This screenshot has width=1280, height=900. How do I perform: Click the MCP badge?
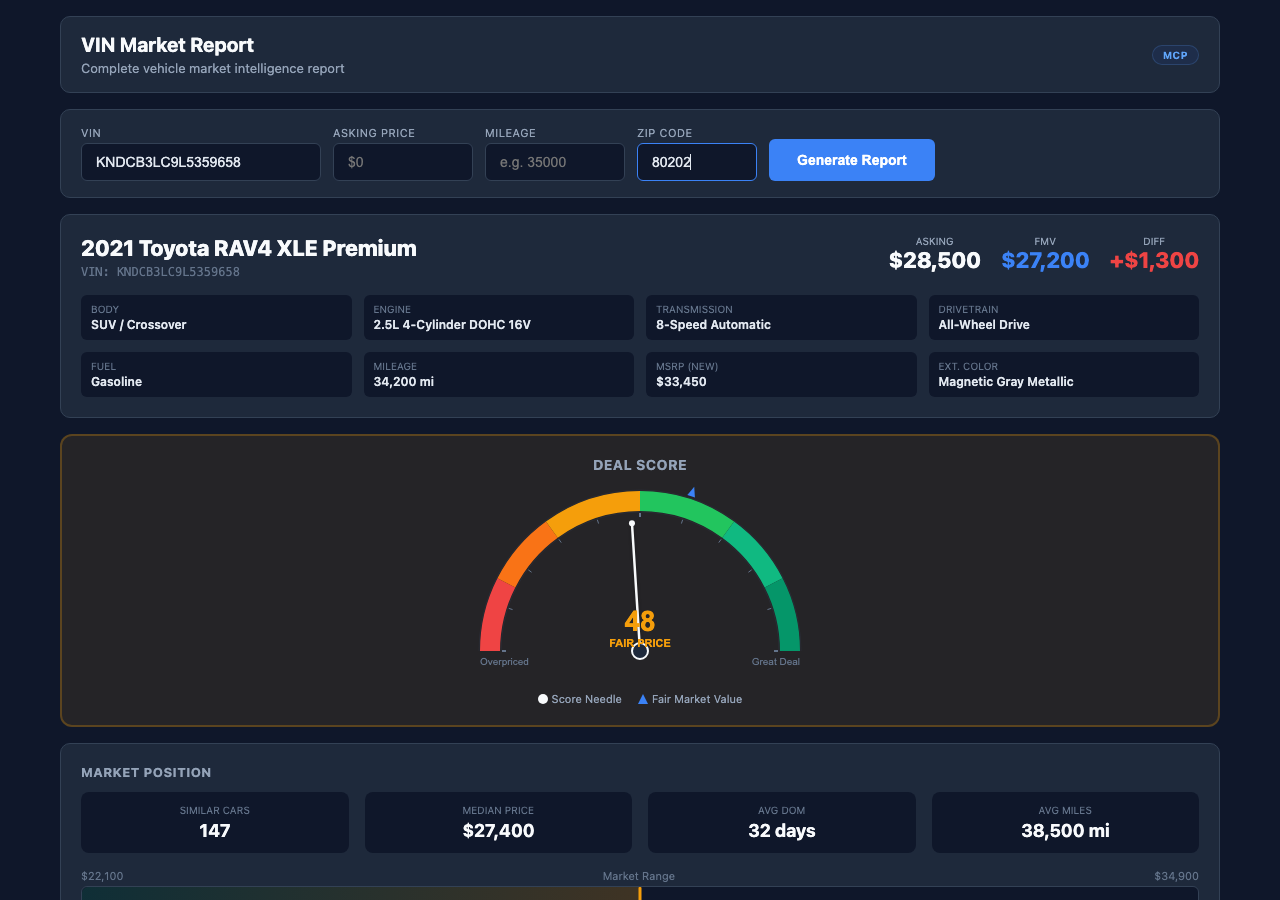1175,55
